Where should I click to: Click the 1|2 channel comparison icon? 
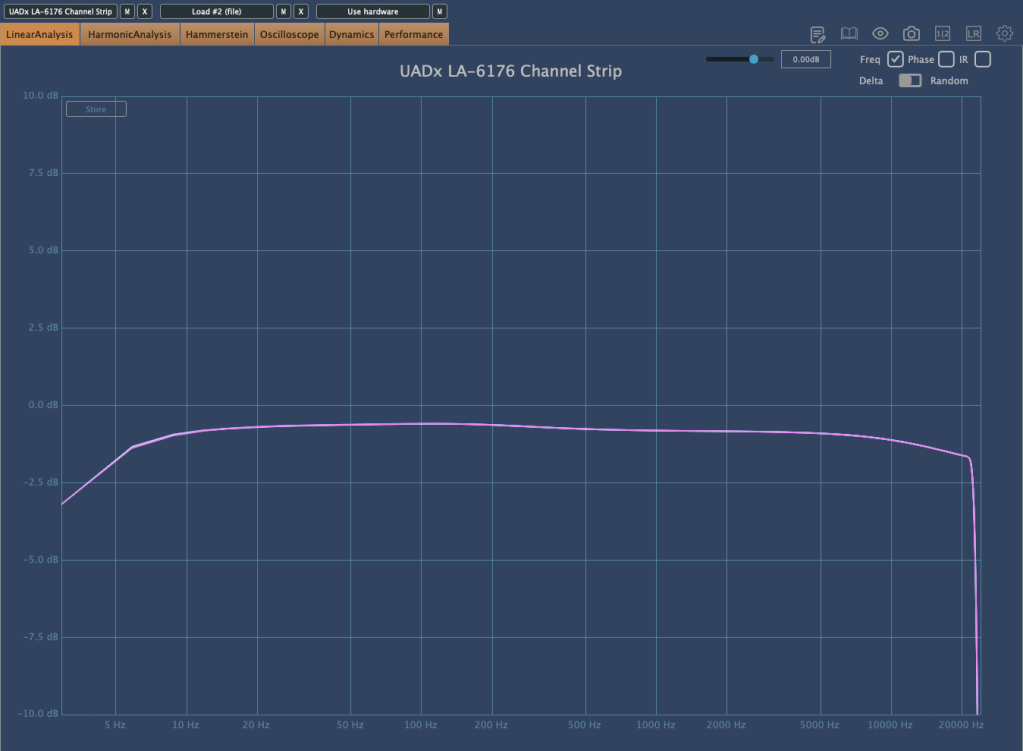point(942,34)
